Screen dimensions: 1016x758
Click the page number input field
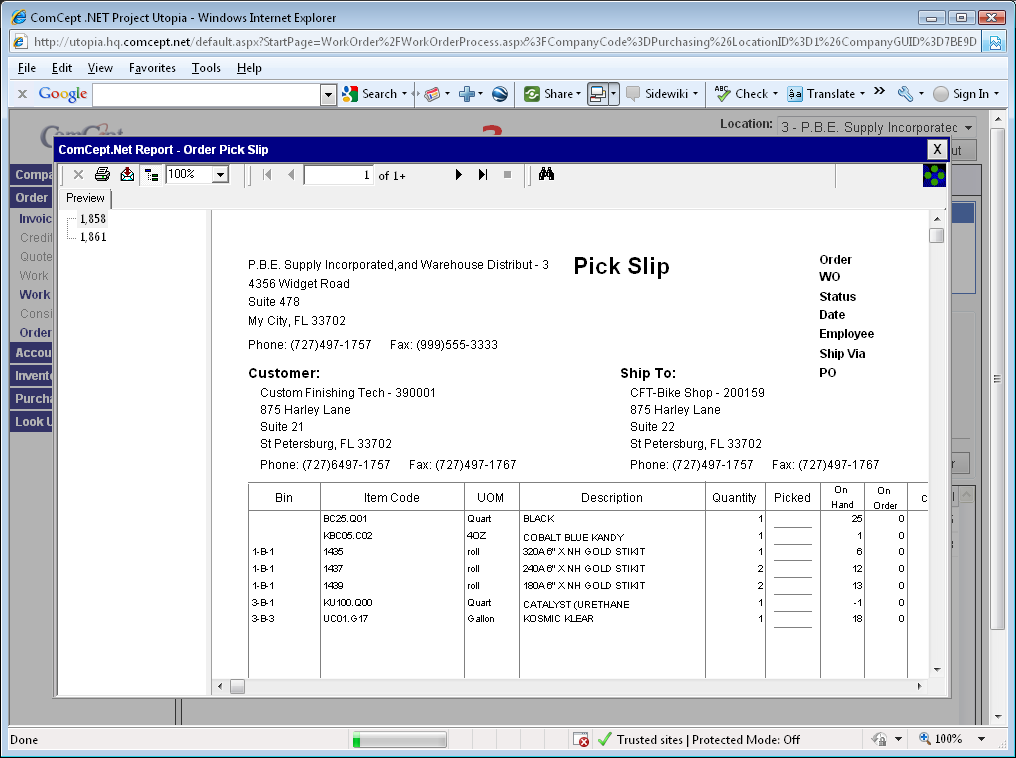point(338,175)
